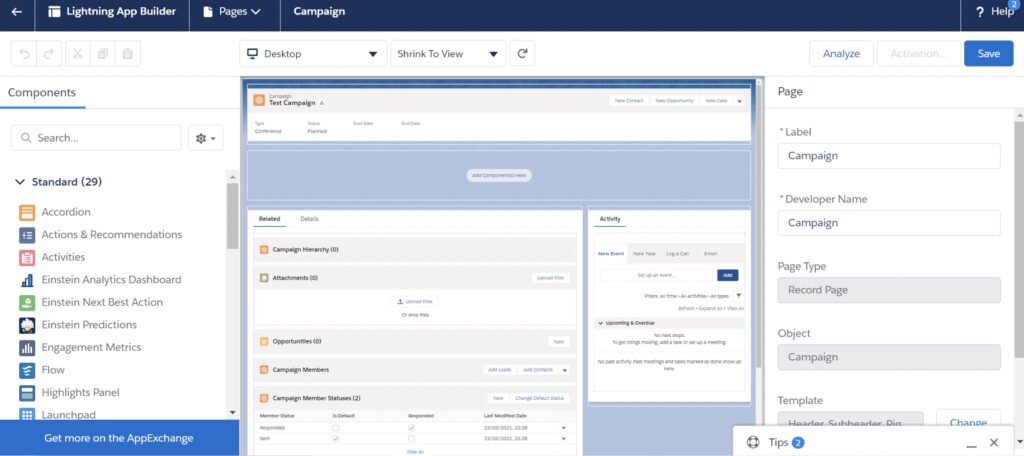Switch to the Components tab

(42, 93)
